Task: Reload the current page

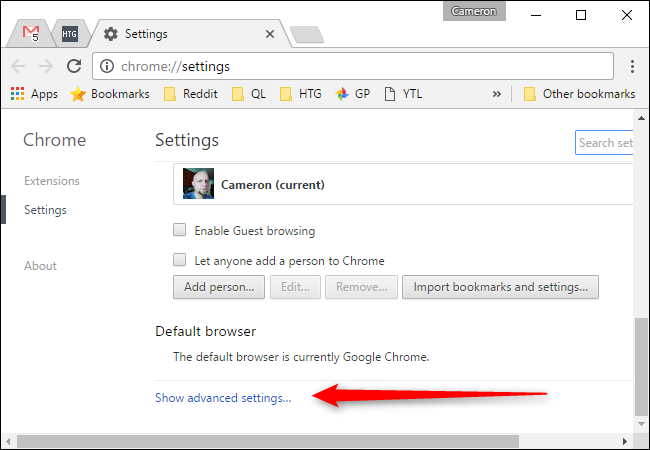Action: pyautogui.click(x=74, y=66)
